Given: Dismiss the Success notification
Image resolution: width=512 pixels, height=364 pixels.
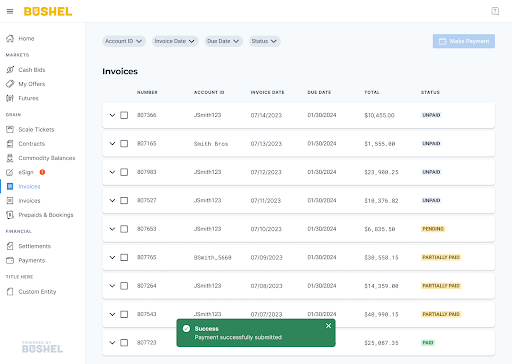Looking at the screenshot, I should (328, 326).
